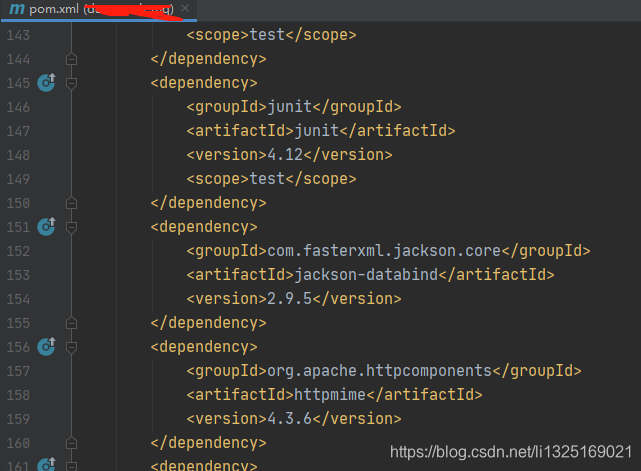Click the opening dependency tag on line 156
641x471 pixels.
pyautogui.click(x=204, y=347)
